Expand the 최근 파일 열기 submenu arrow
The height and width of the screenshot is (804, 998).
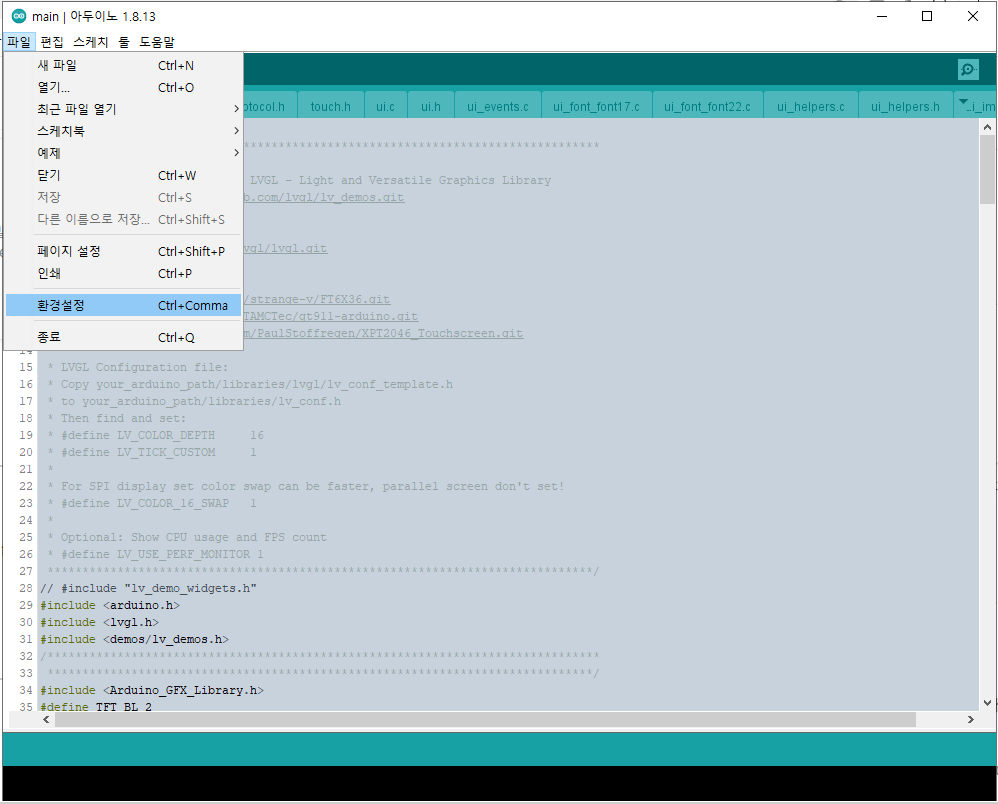tap(236, 109)
